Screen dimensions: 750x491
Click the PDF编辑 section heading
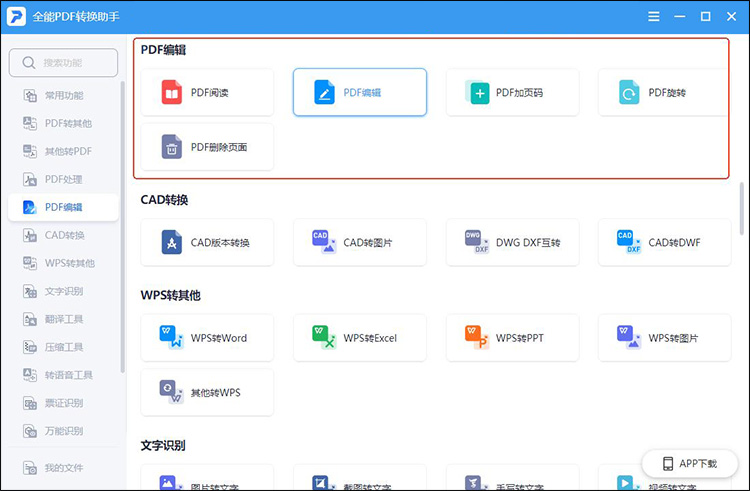coord(163,50)
